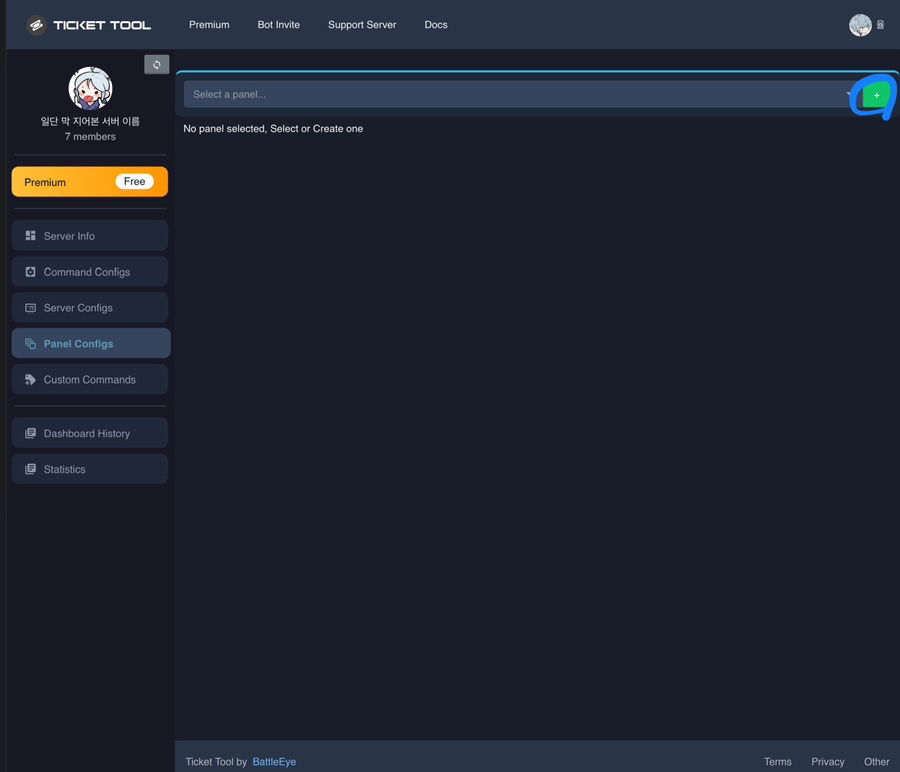Viewport: 900px width, 772px height.
Task: Go to Custom Commands page
Action: point(90,379)
